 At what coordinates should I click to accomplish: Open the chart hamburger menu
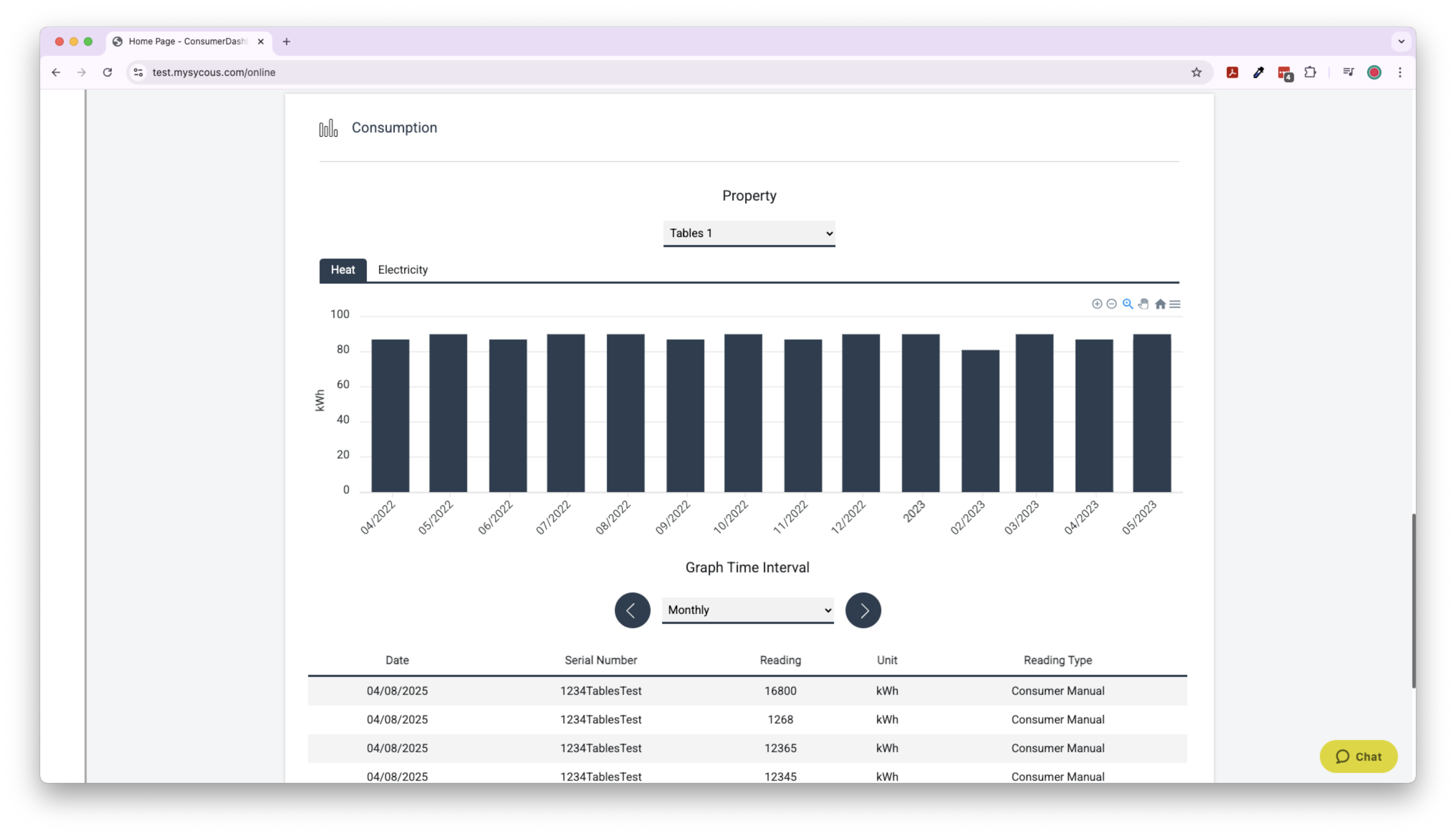pyautogui.click(x=1175, y=304)
